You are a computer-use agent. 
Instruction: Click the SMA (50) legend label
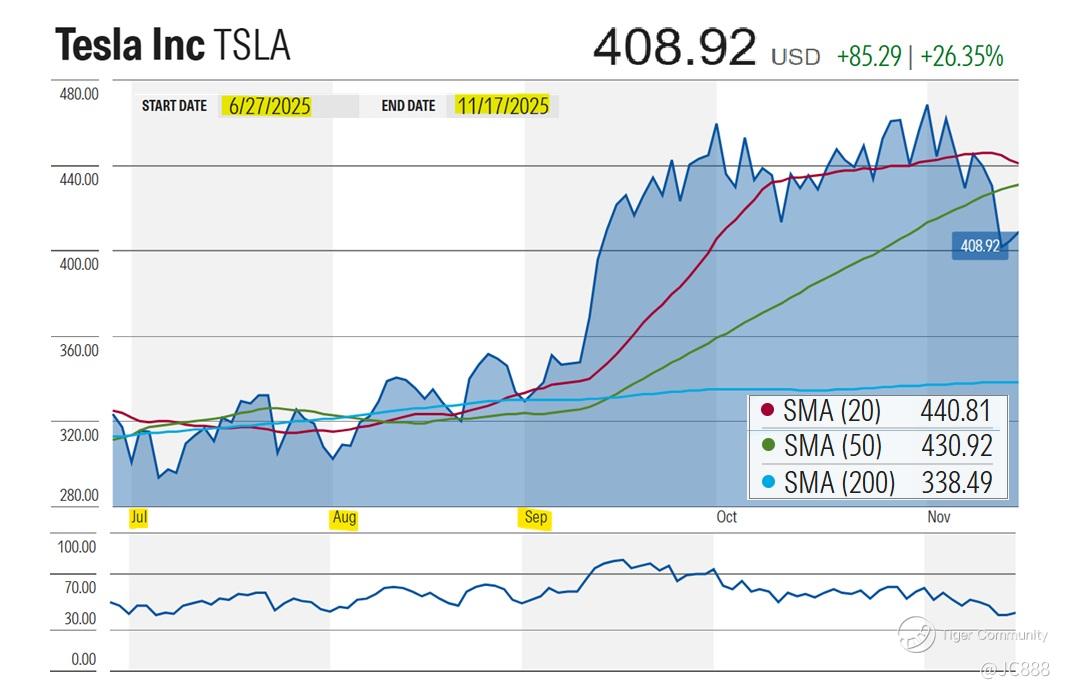pos(833,446)
